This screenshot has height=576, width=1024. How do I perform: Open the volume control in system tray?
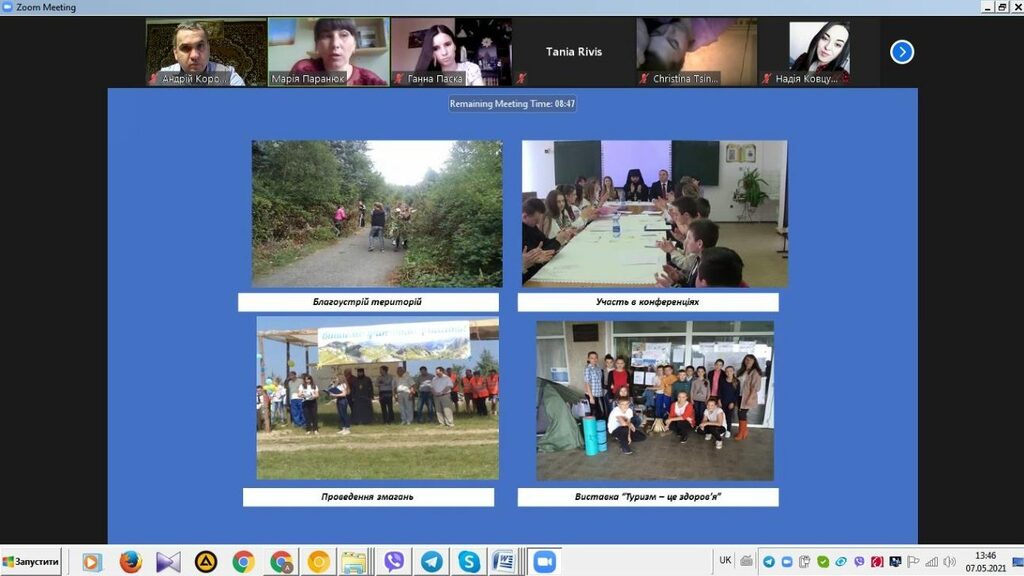[x=948, y=562]
